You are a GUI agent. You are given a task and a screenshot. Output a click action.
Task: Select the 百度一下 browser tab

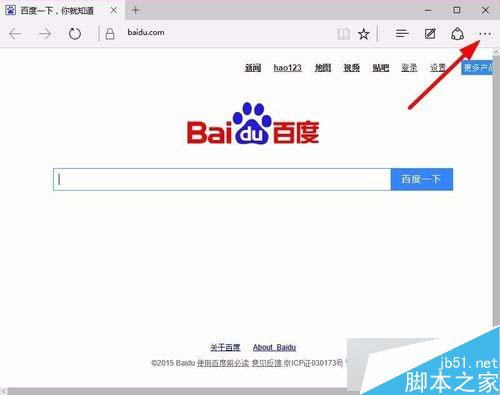pyautogui.click(x=63, y=10)
